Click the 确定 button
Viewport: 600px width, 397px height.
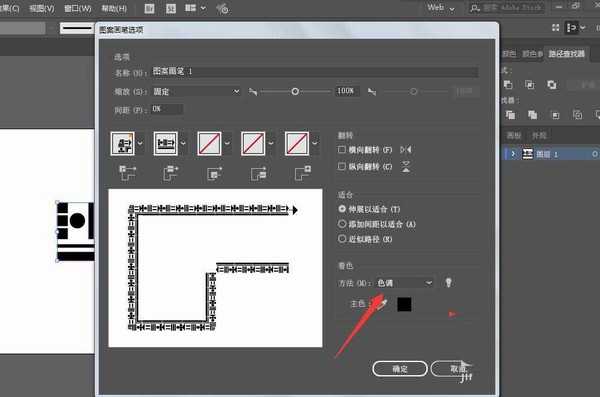click(x=399, y=369)
